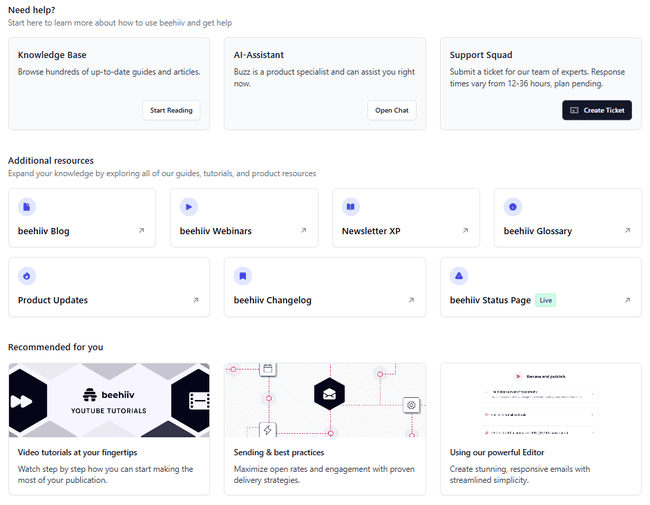Viewport: 650px width, 505px height.
Task: Click the Newsletter XP book icon
Action: point(351,207)
